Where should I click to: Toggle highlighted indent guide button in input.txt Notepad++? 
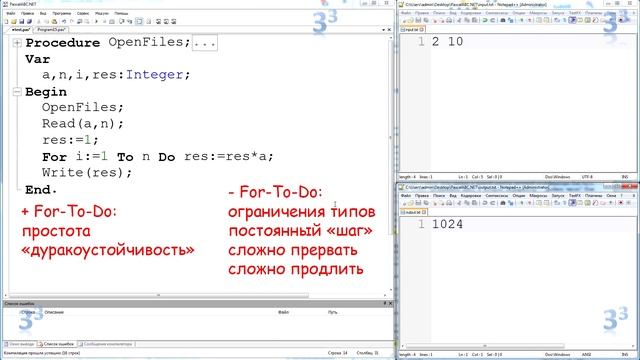click(572, 20)
